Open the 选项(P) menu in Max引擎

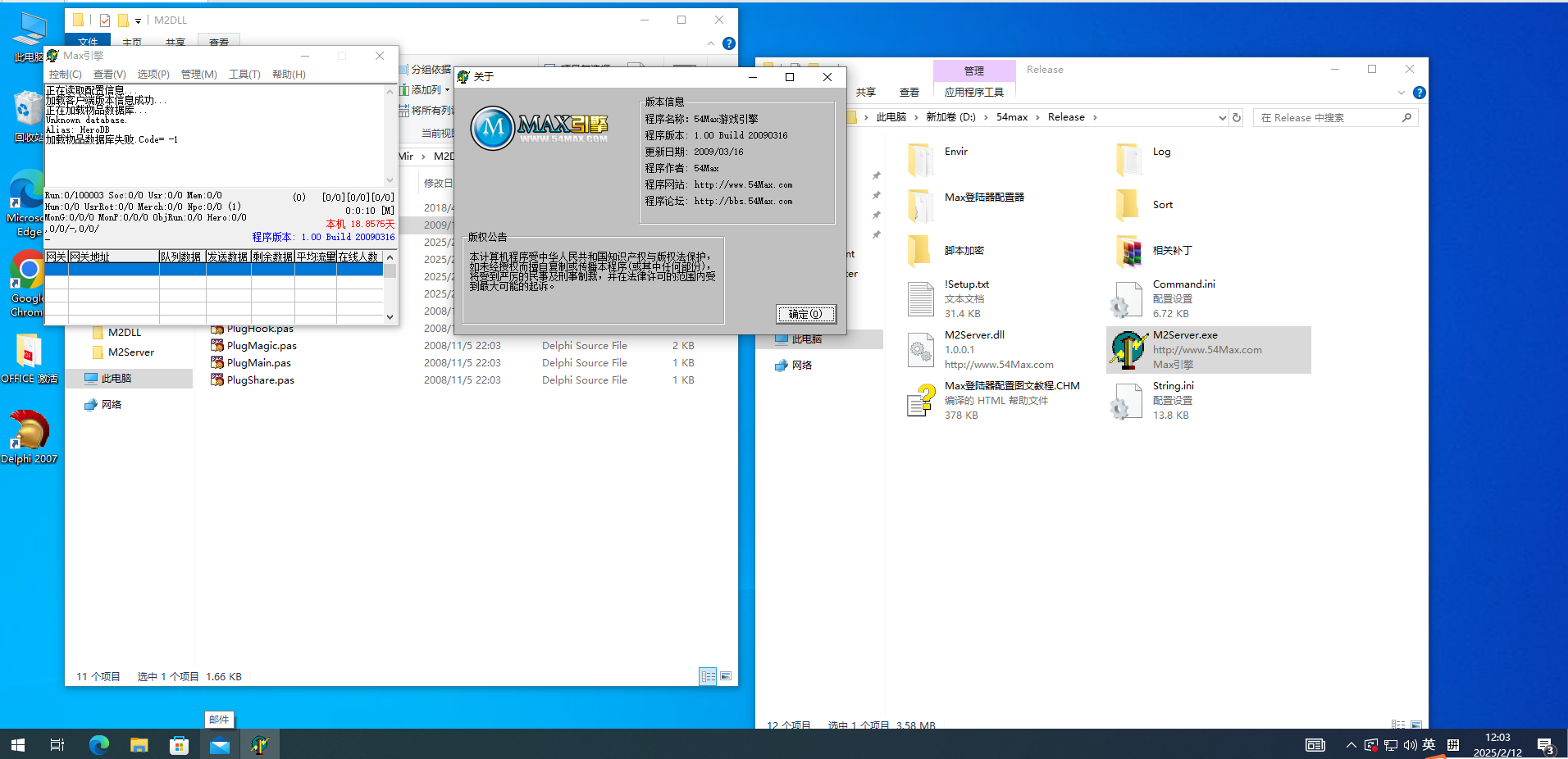tap(153, 75)
